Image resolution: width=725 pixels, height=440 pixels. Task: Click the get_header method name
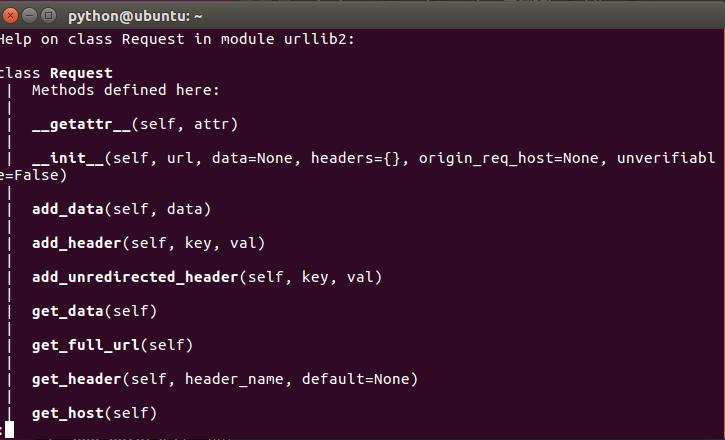click(x=76, y=379)
